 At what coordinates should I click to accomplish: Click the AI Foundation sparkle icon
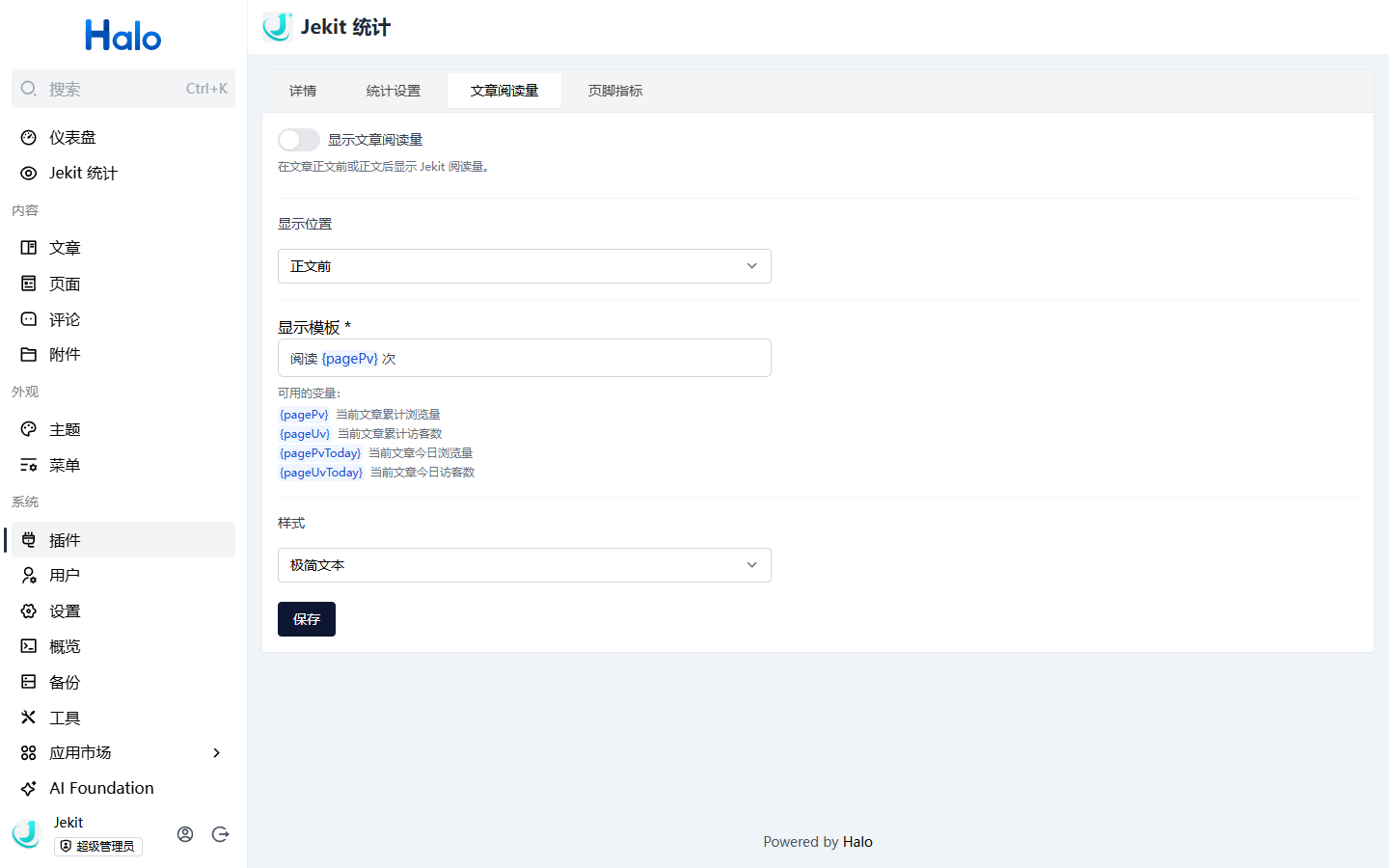tap(29, 788)
